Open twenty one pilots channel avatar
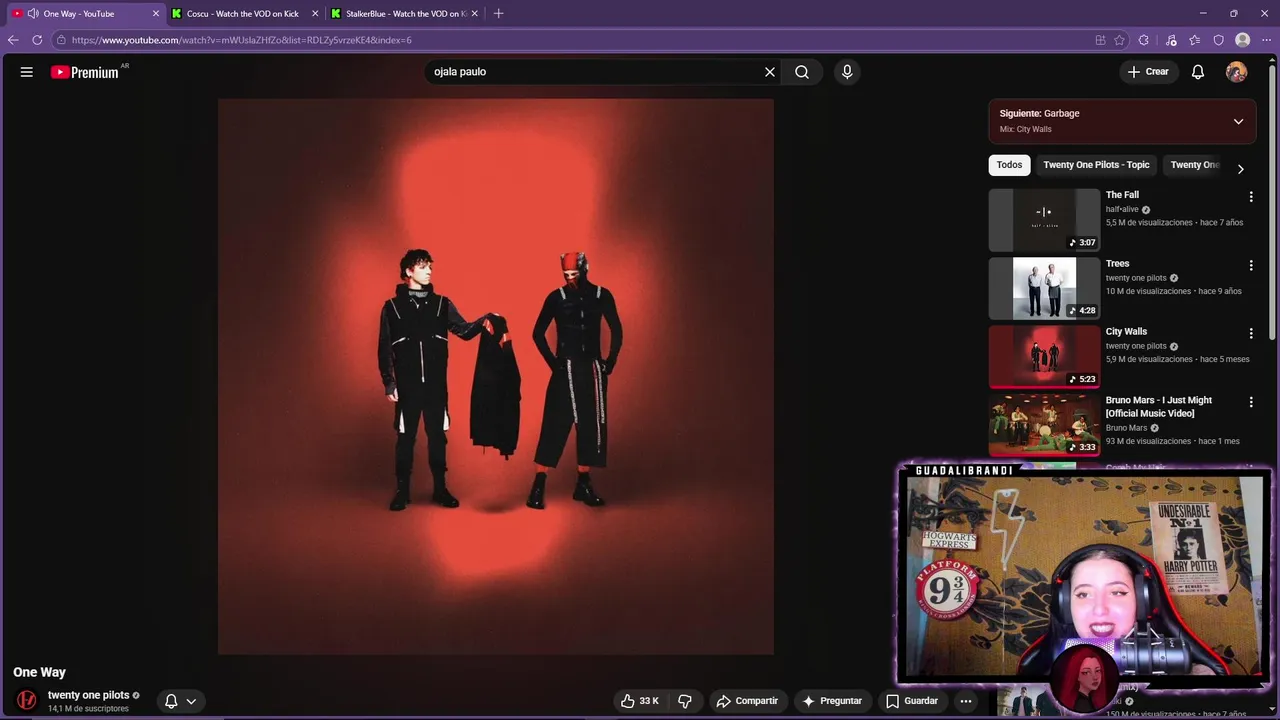This screenshot has width=1280, height=720. click(x=27, y=700)
